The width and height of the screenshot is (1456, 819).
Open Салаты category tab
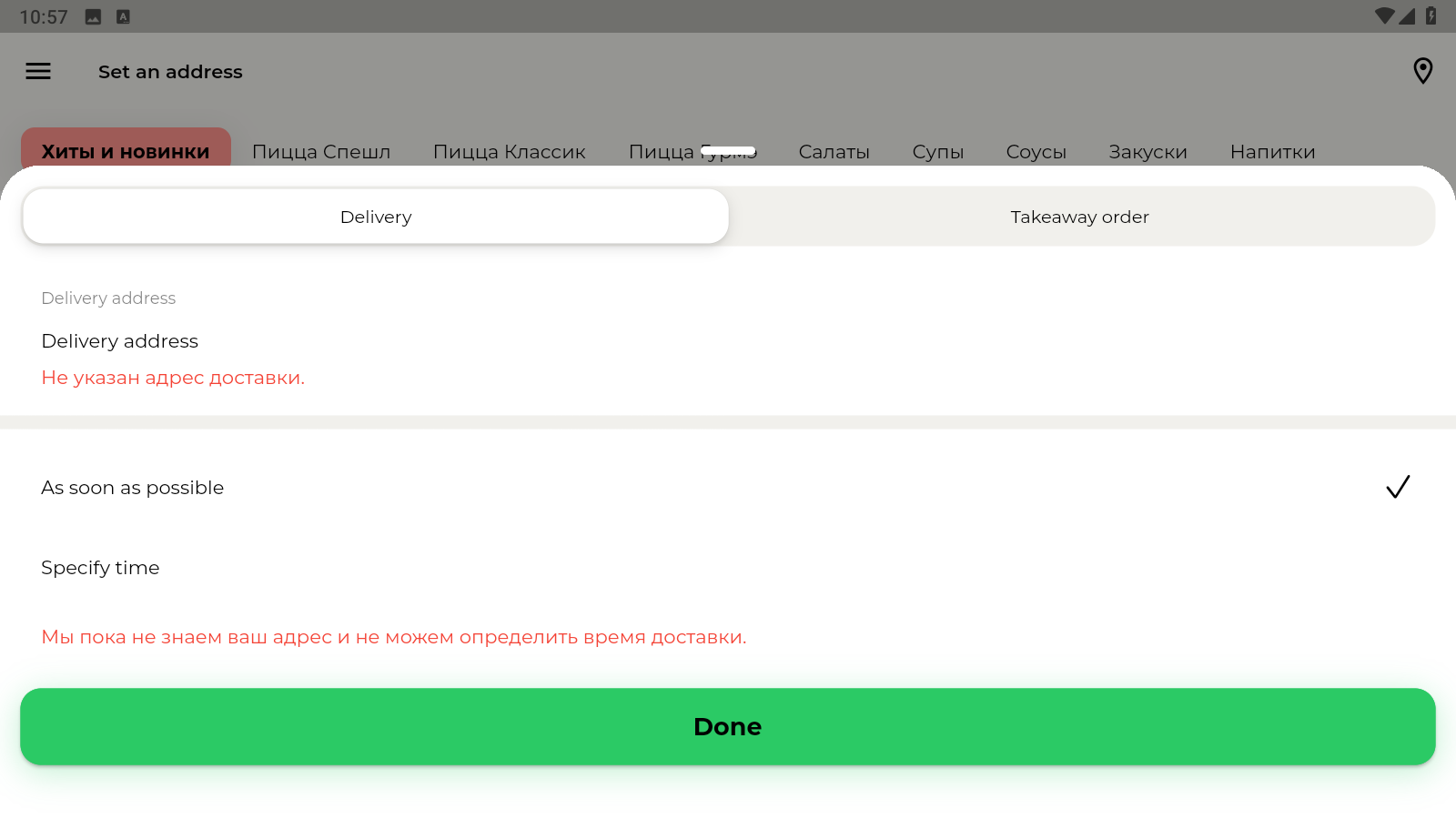[x=834, y=152]
